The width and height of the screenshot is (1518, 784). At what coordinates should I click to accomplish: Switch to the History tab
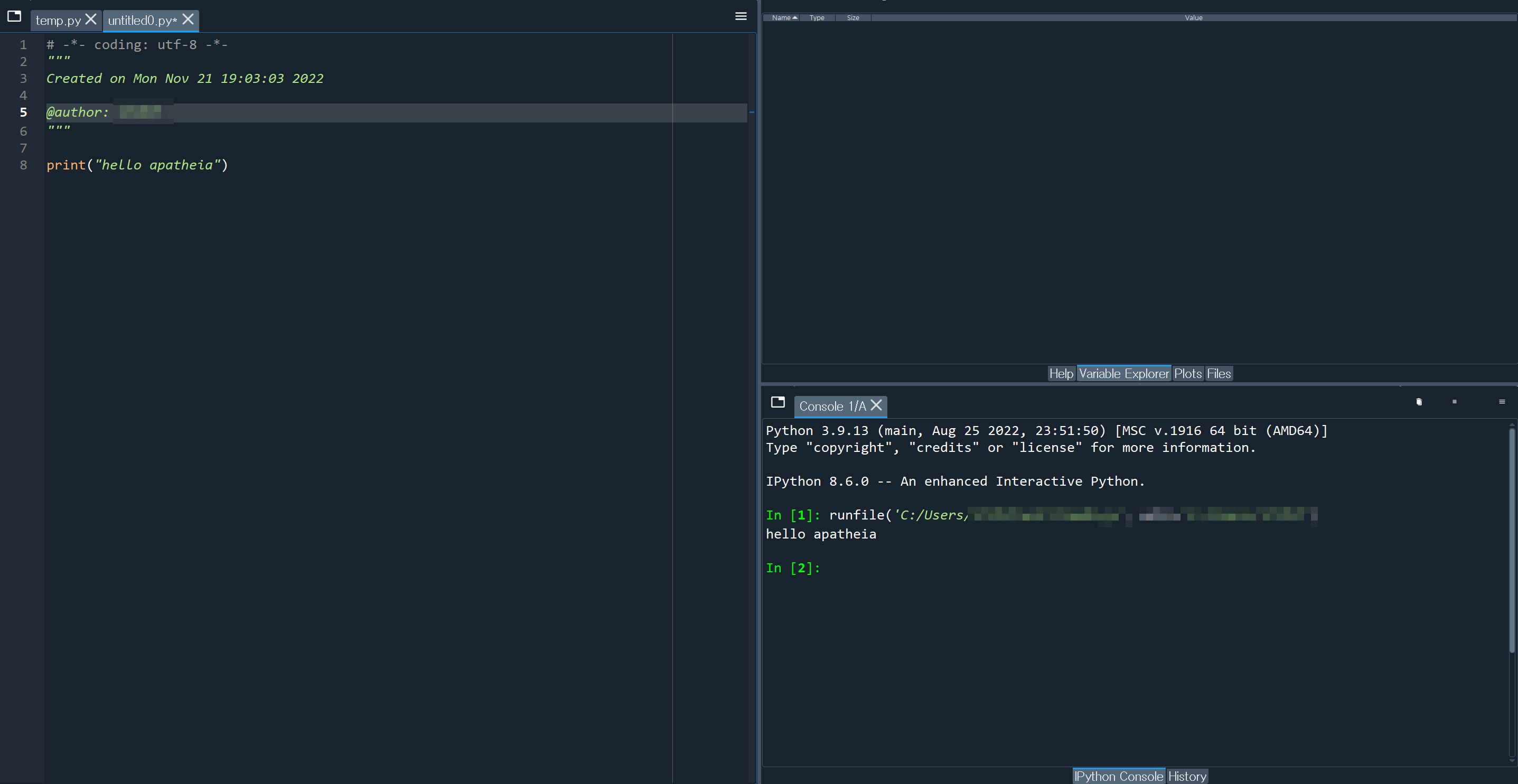click(1187, 776)
